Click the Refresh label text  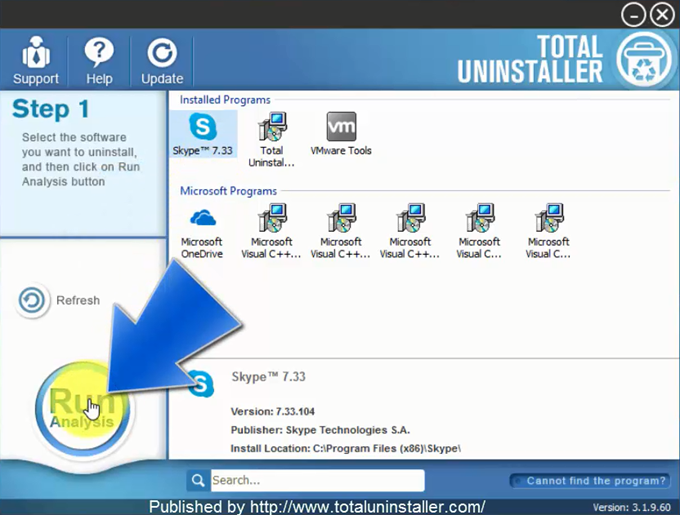point(78,300)
